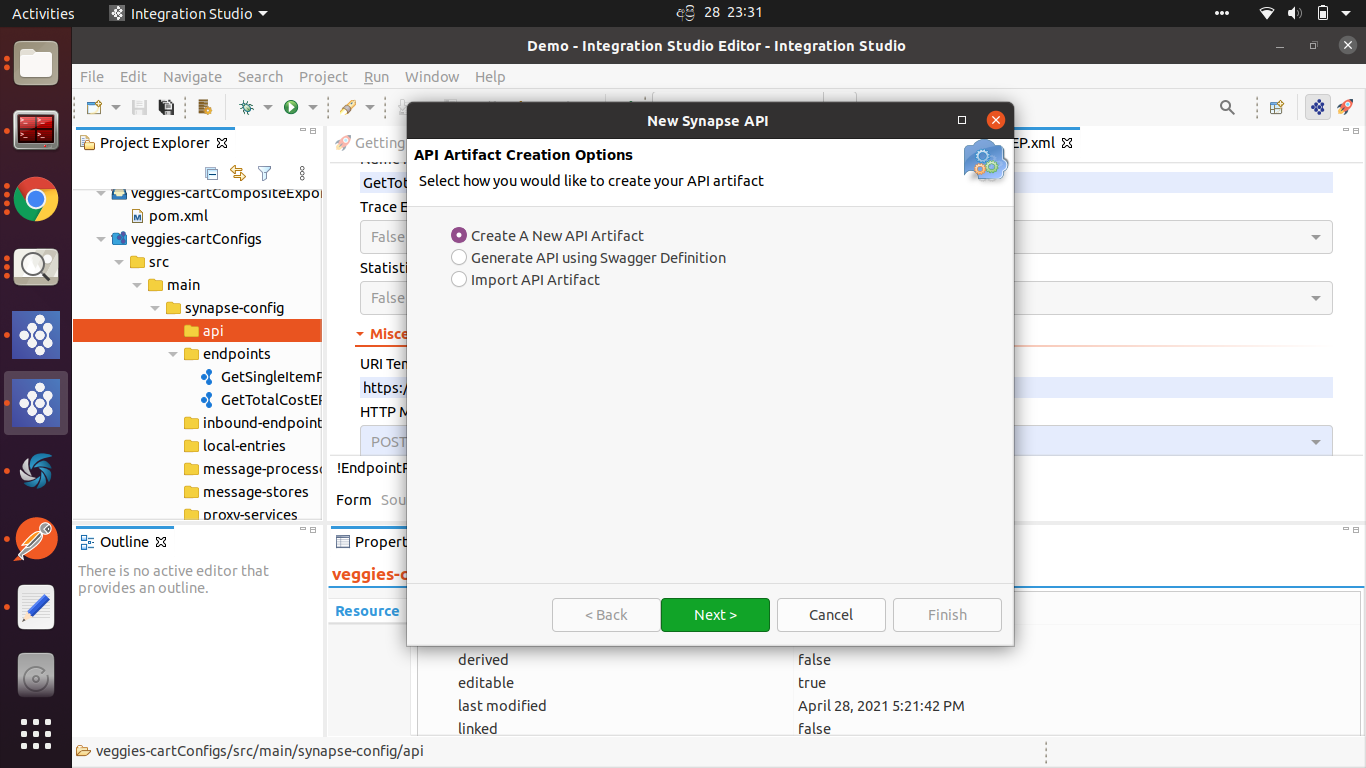Click the Save All toolbar icon

[x=166, y=107]
